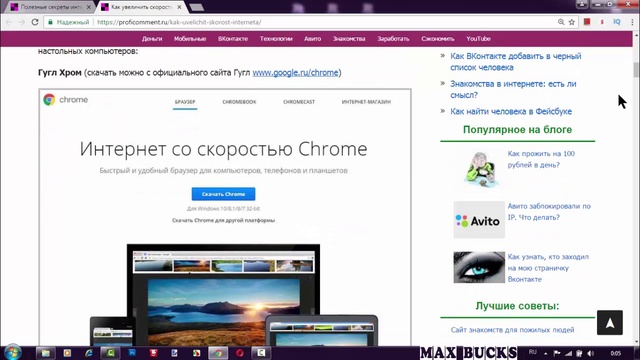
Task: Open the Opera browser taskbar icon
Action: [x=240, y=353]
